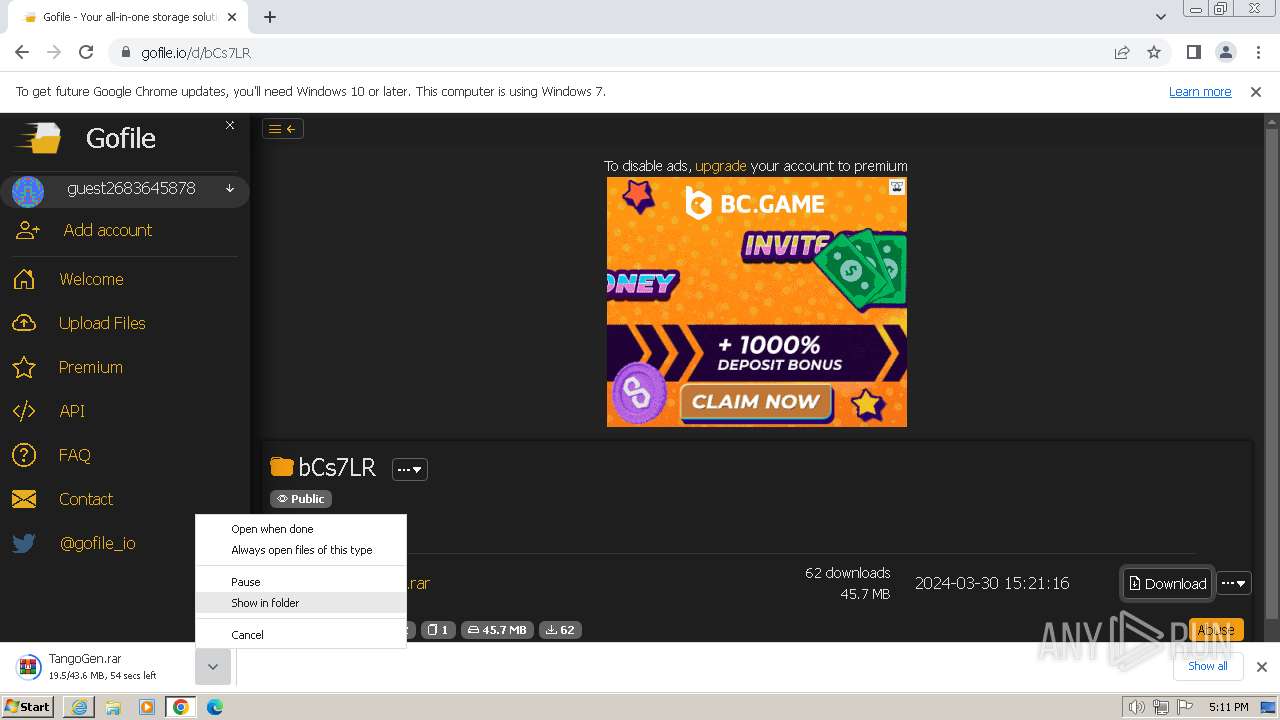Open Microsoft Edge from the taskbar
This screenshot has height=720, width=1280.
(215, 707)
